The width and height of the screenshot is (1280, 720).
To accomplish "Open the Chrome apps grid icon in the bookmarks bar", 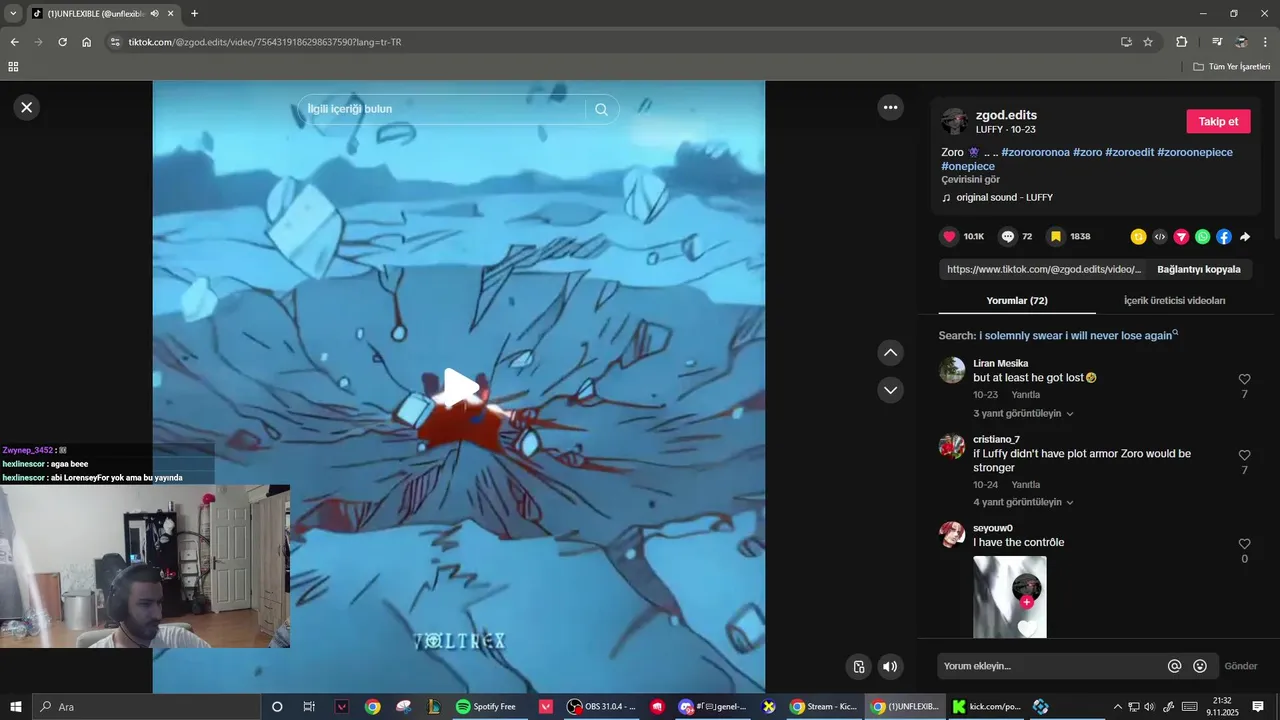I will [13, 67].
